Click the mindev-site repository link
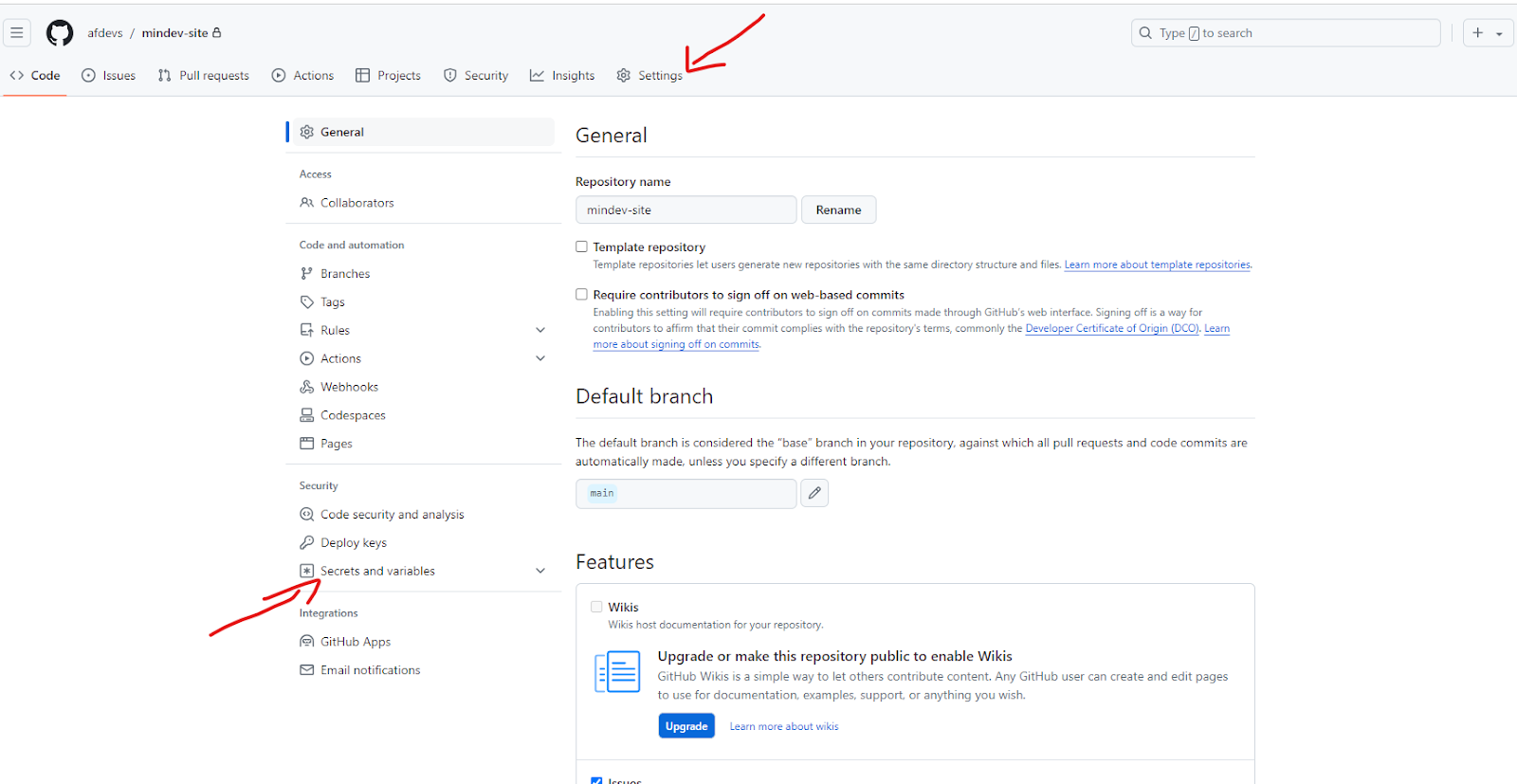Viewport: 1517px width, 784px height. (174, 32)
